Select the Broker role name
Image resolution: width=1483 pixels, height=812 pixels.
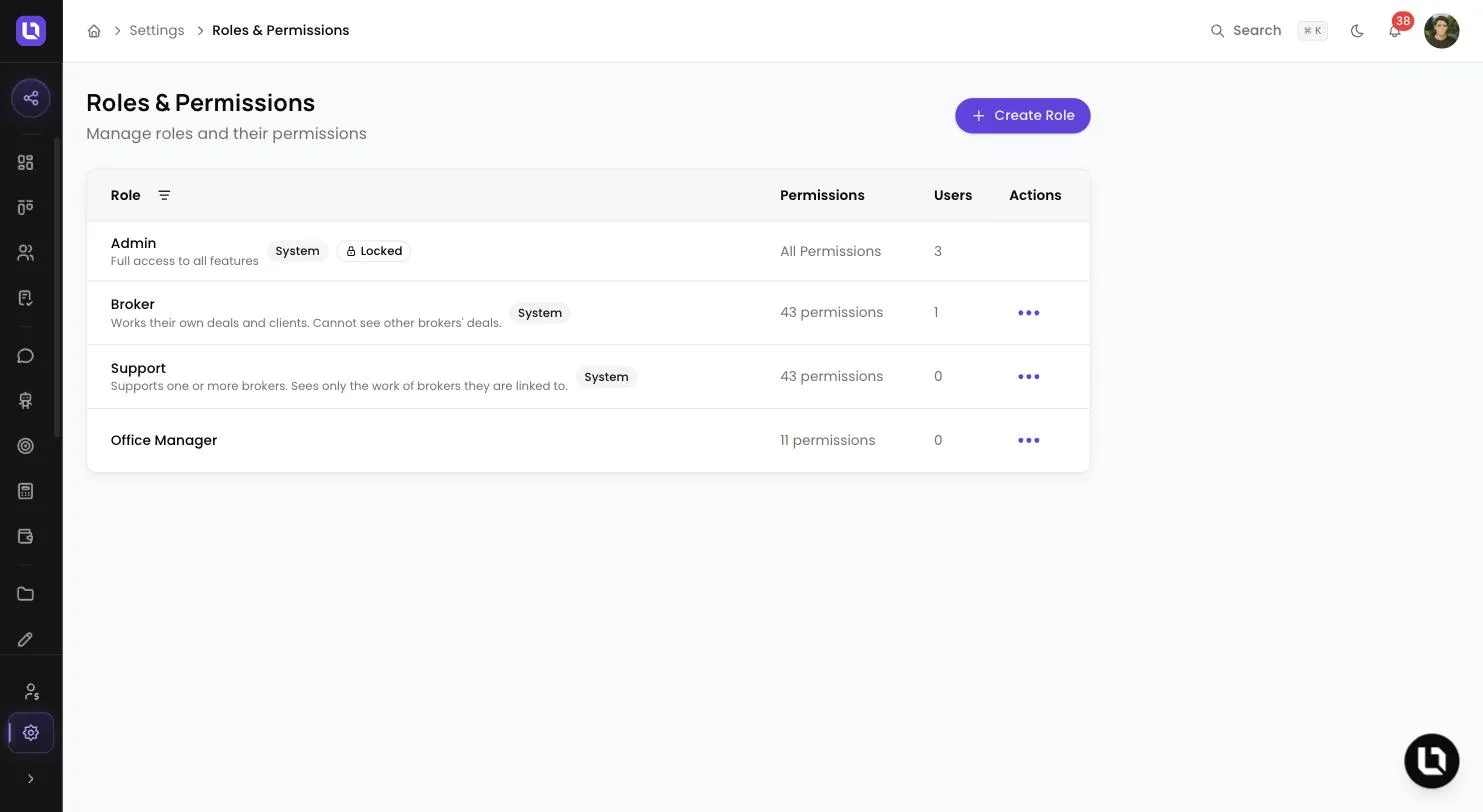point(133,304)
